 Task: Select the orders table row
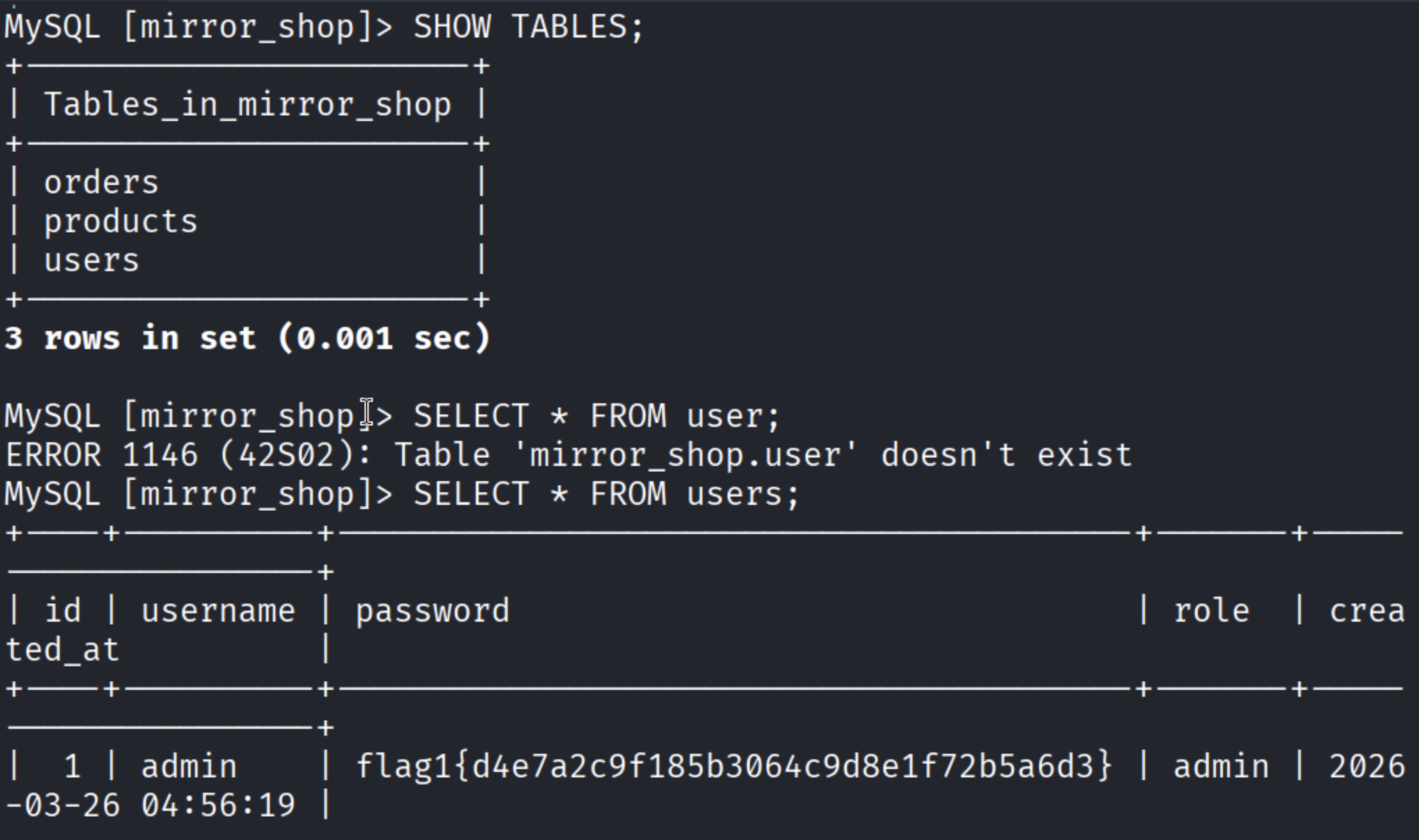click(102, 184)
